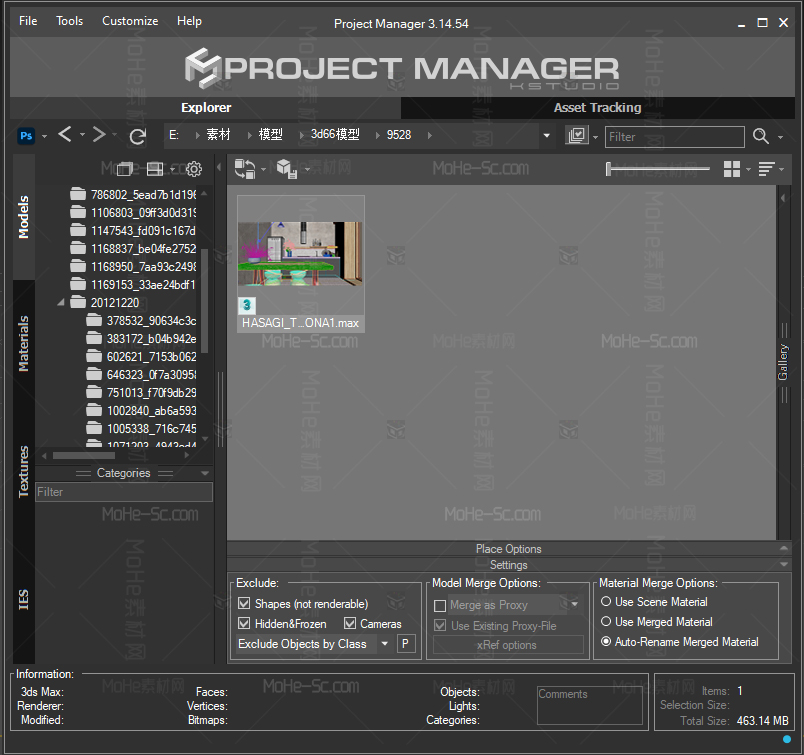
Task: Enable Merge as Proxy checkbox
Action: (440, 606)
